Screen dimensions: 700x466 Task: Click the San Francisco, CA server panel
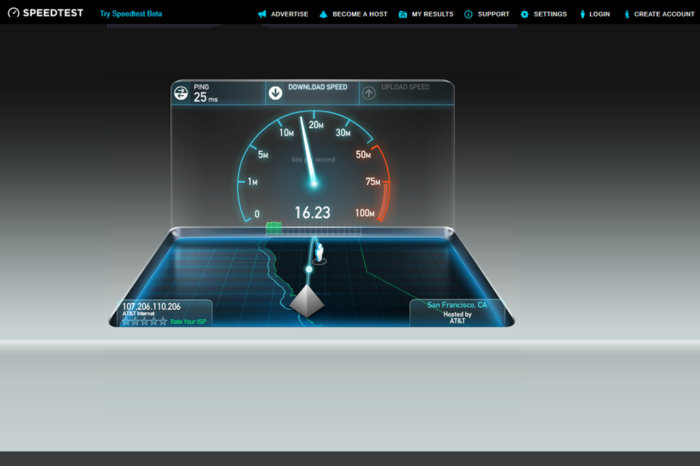[x=456, y=310]
